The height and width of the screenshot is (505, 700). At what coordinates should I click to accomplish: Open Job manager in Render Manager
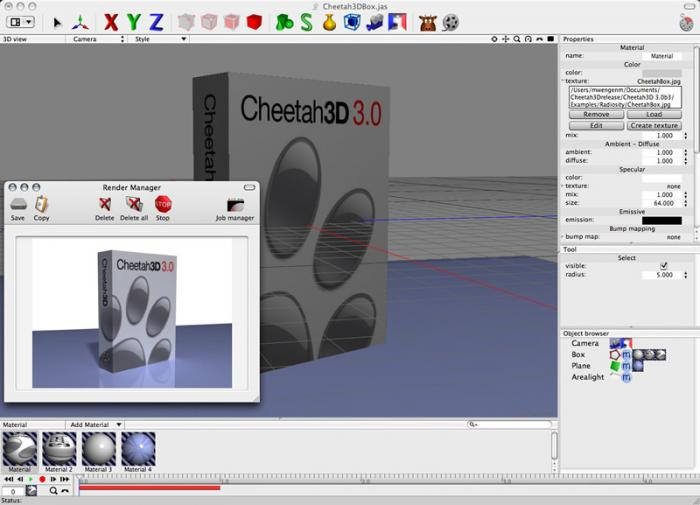coord(235,209)
